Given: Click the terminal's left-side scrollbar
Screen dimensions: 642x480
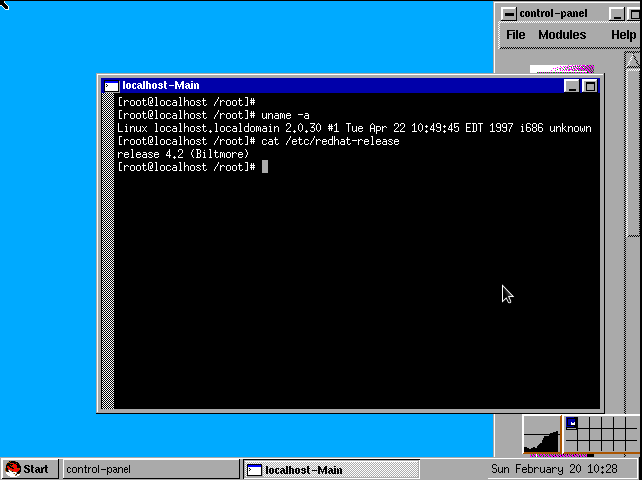Looking at the screenshot, I should point(108,250).
